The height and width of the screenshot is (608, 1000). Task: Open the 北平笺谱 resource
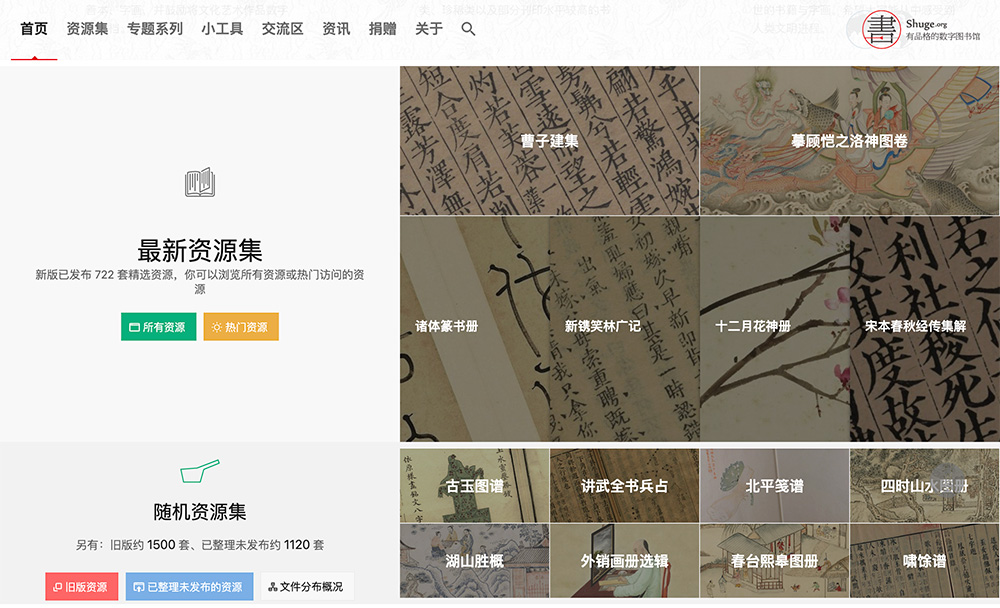pos(774,486)
